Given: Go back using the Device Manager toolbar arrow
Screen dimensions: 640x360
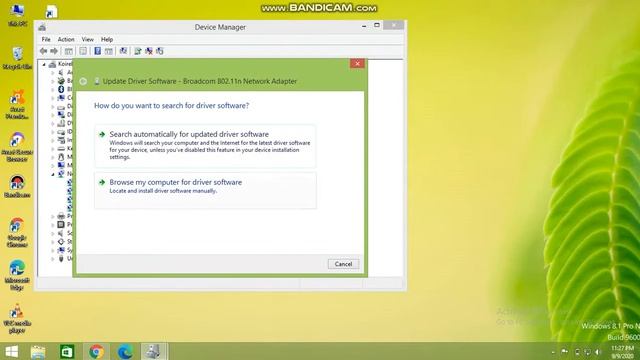Looking at the screenshot, I should pos(43,51).
